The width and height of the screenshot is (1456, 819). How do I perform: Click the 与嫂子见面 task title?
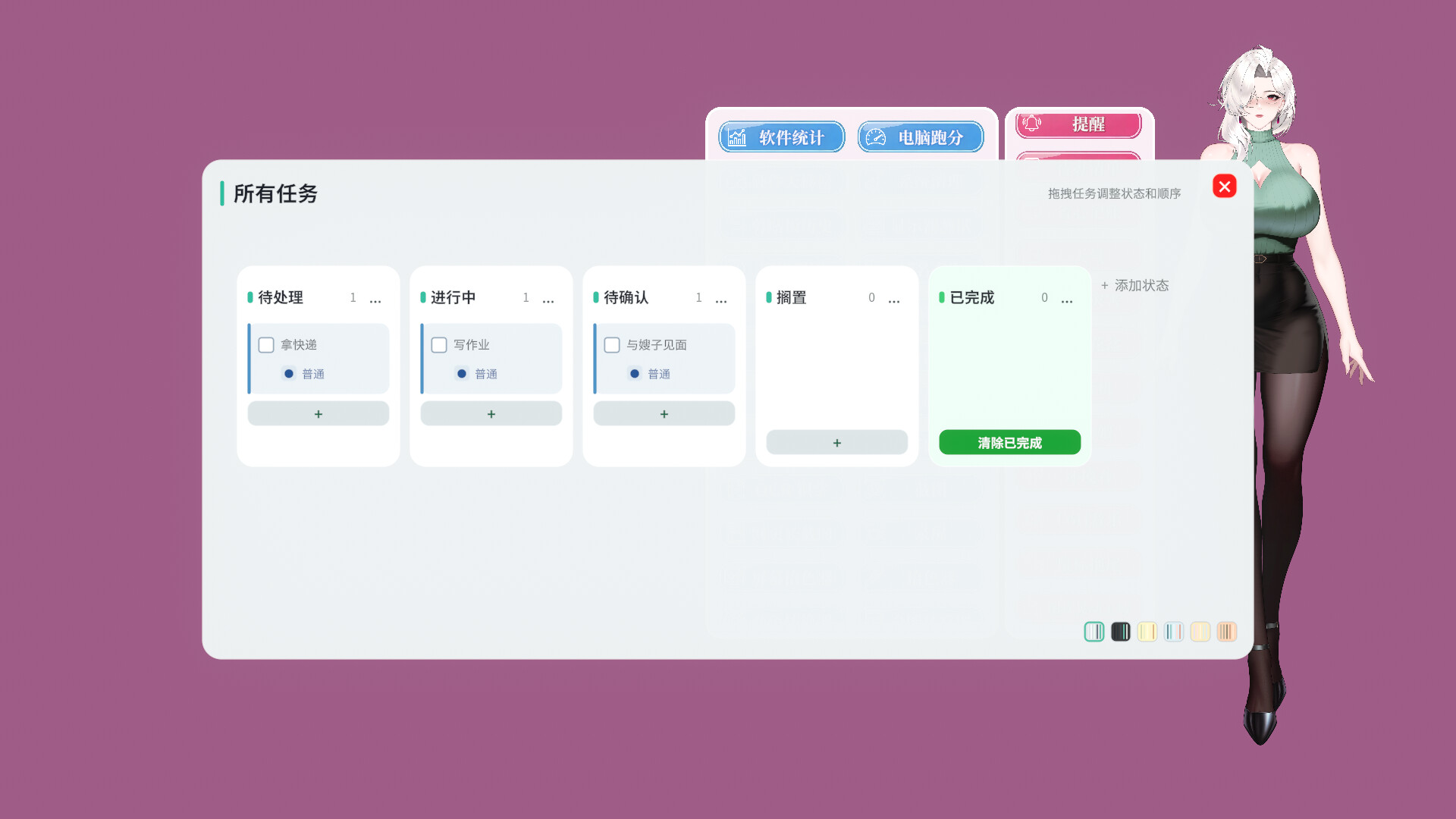click(x=657, y=345)
